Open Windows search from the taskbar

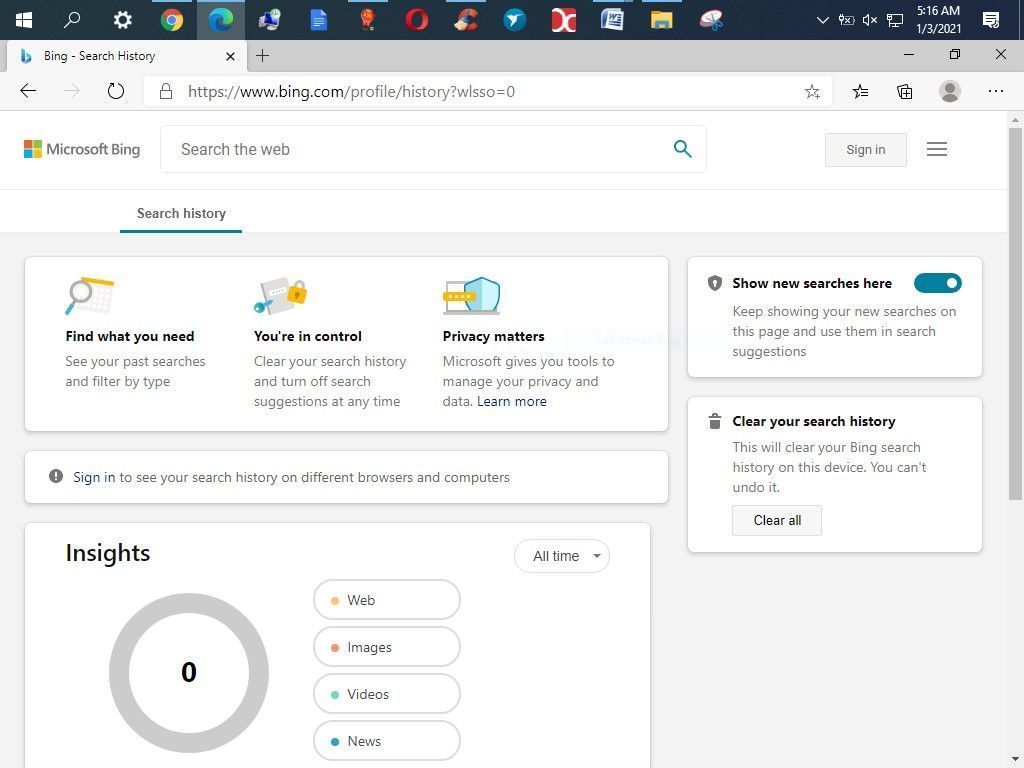(72, 20)
